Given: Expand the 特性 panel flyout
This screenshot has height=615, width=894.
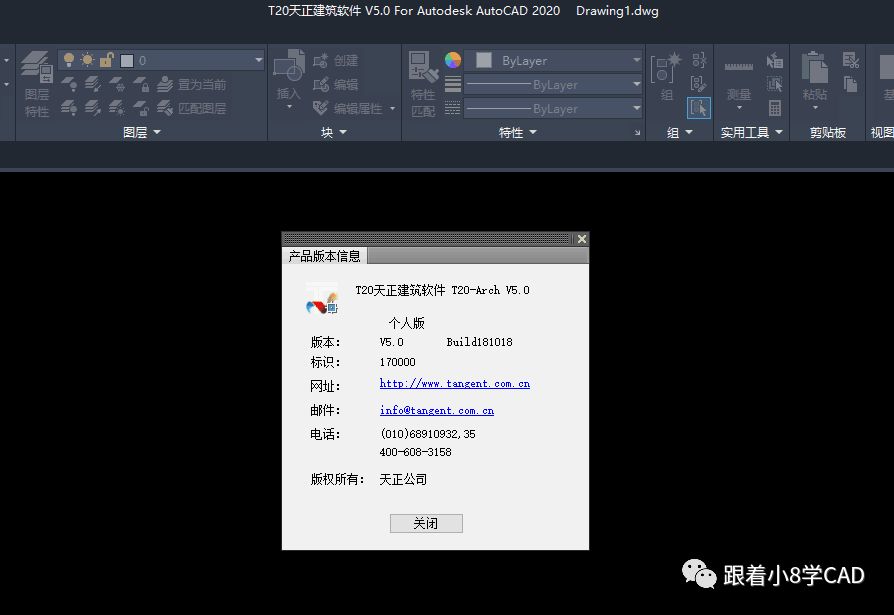Looking at the screenshot, I should click(518, 132).
